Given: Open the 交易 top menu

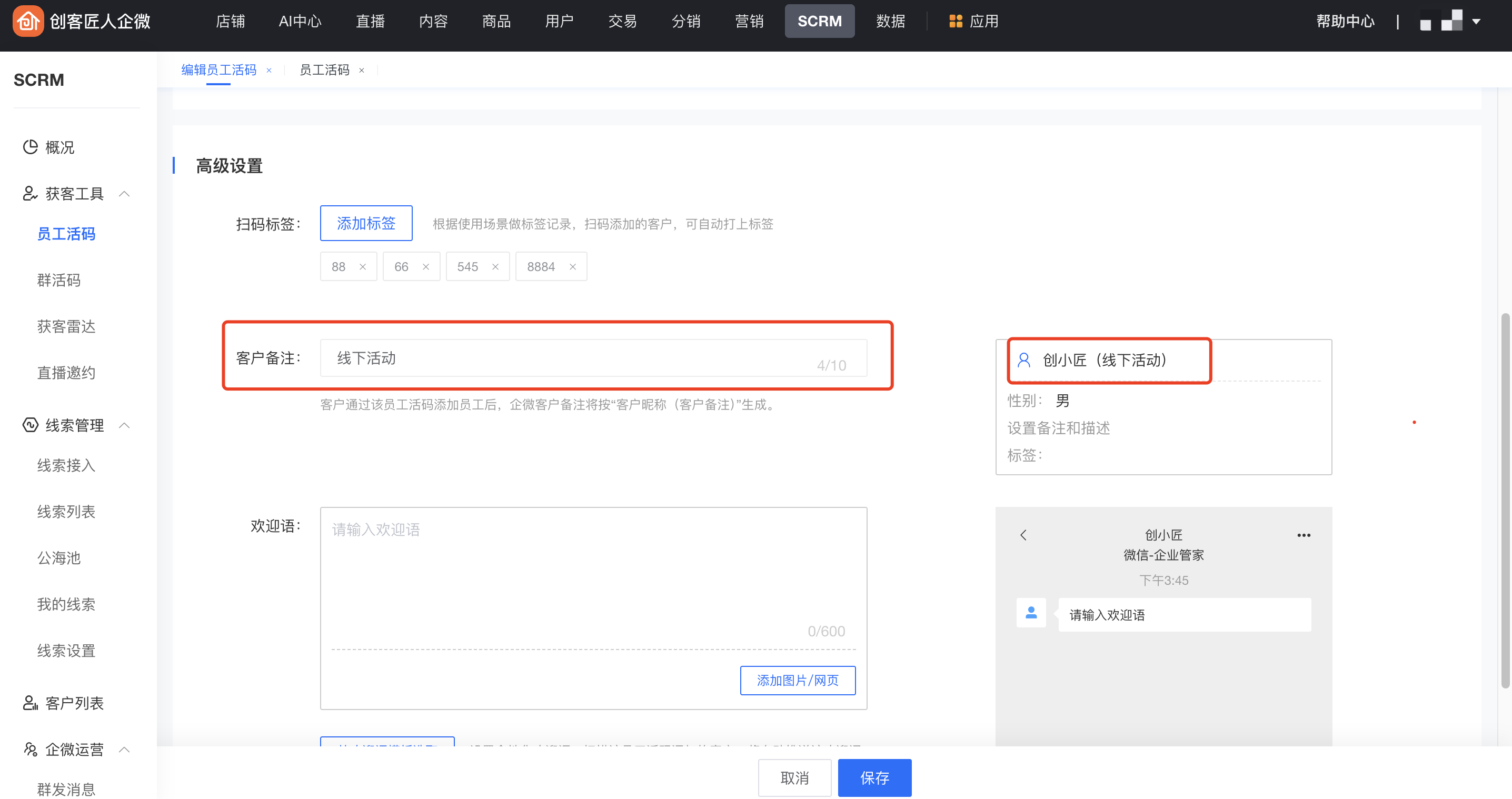Looking at the screenshot, I should (x=622, y=22).
